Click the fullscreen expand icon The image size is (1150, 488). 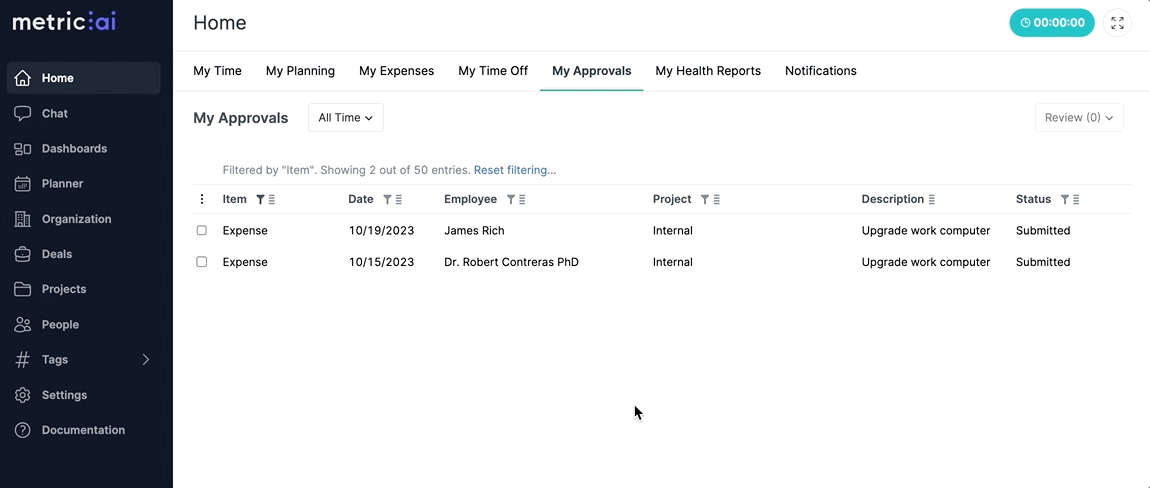[1117, 23]
